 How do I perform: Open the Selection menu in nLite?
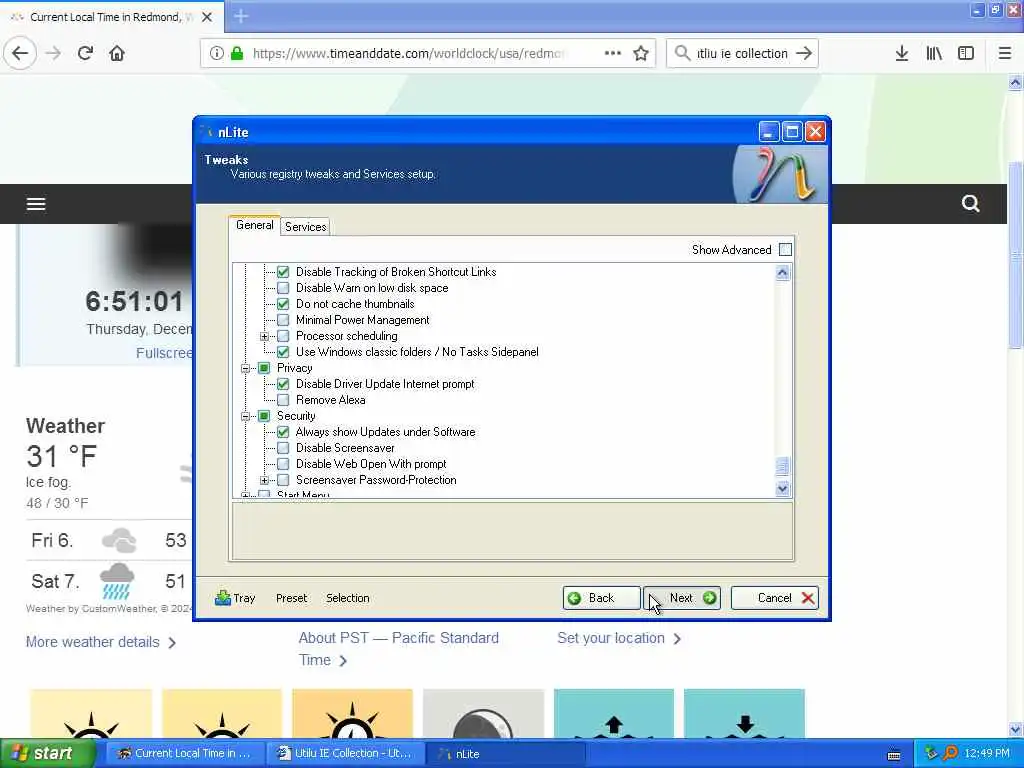click(348, 598)
